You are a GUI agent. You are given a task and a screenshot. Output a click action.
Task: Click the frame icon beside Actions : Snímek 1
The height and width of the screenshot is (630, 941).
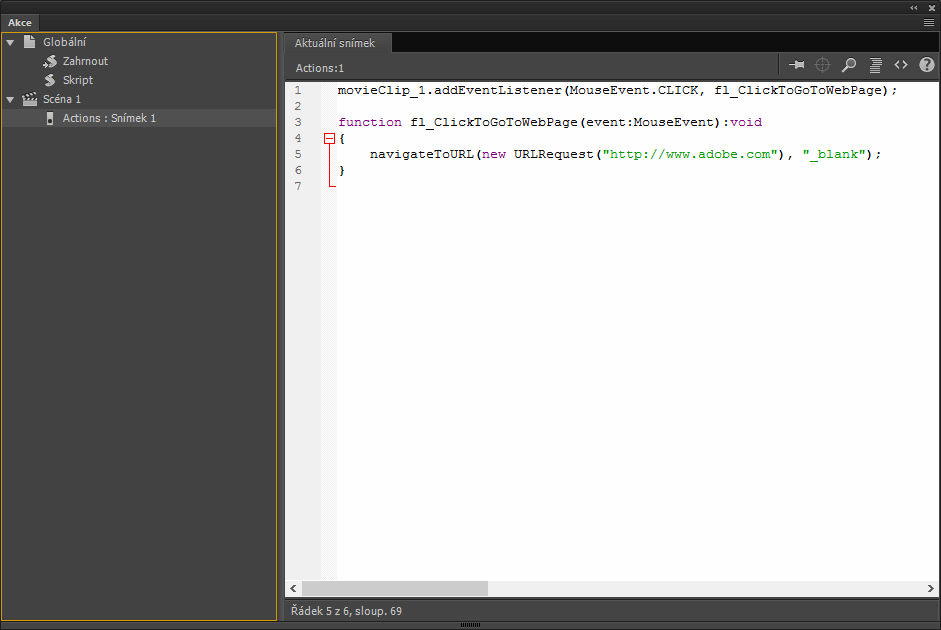49,118
